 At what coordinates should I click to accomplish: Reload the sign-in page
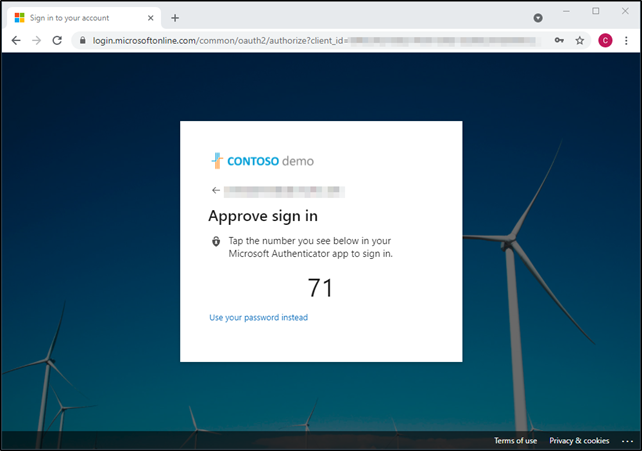(57, 40)
